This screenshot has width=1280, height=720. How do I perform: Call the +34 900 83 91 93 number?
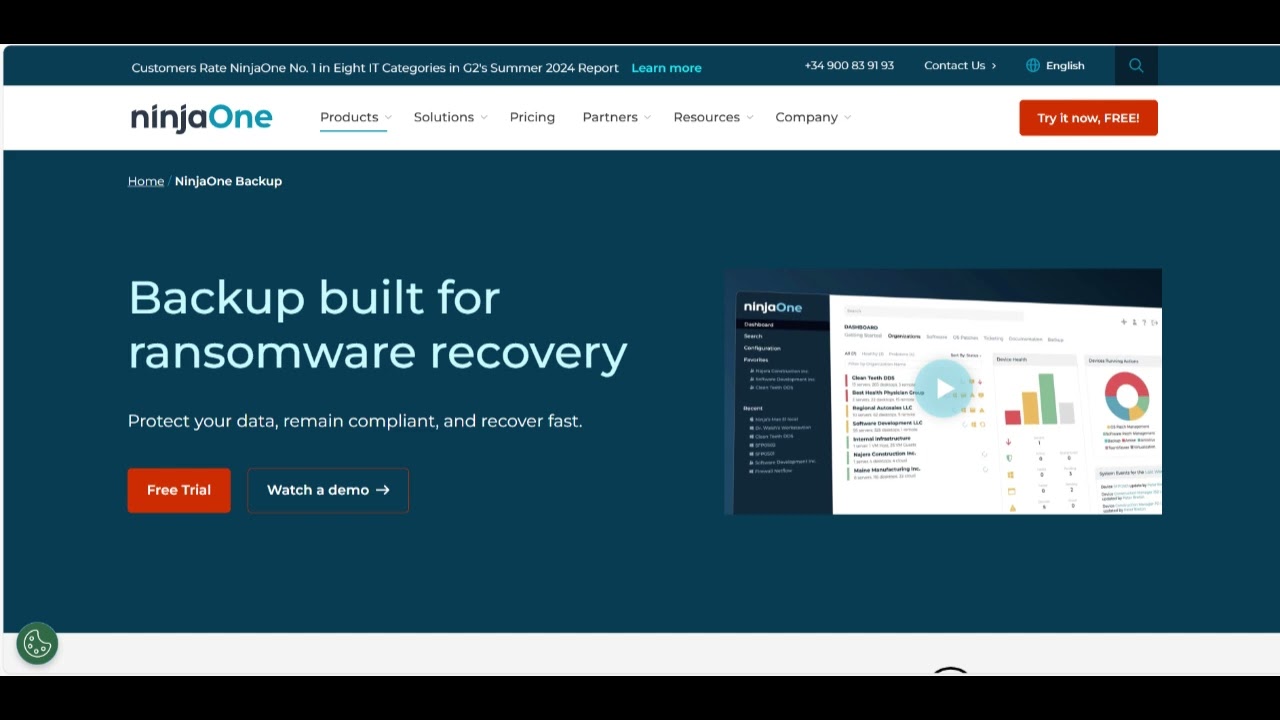coord(849,66)
